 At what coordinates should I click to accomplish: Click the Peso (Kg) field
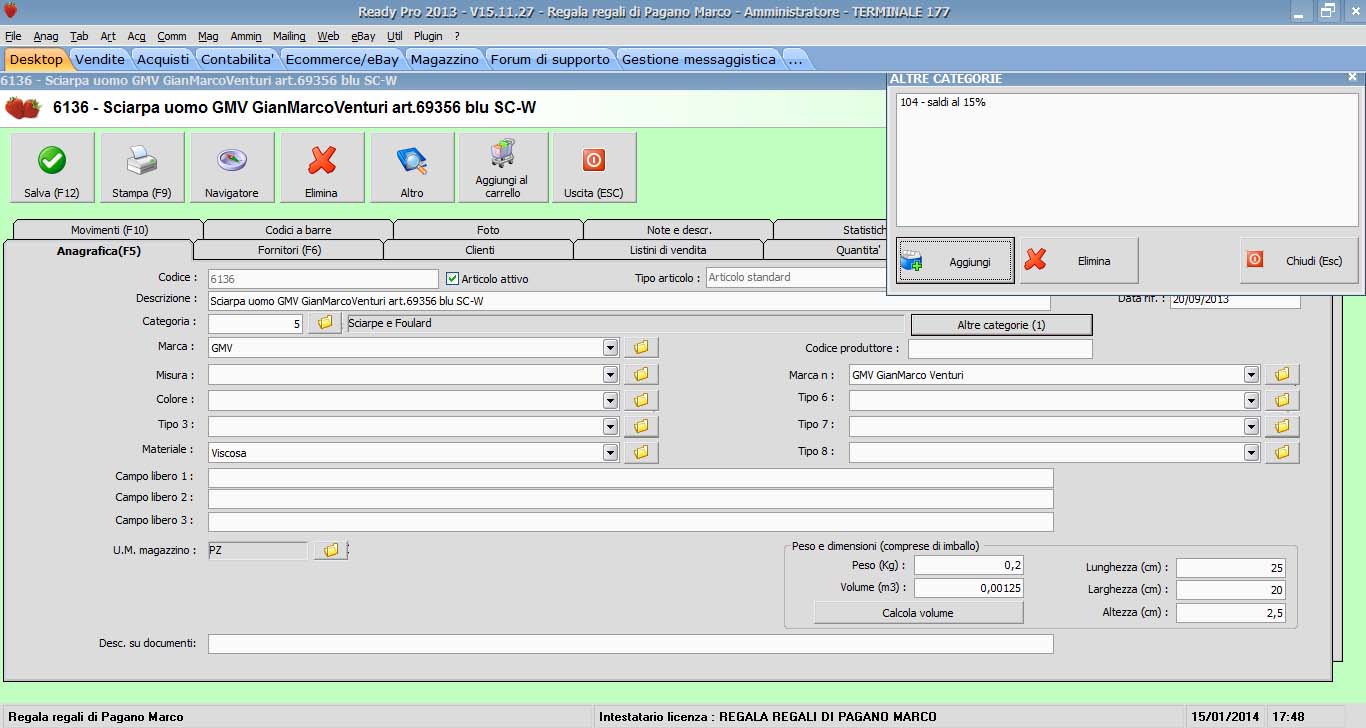(968, 565)
